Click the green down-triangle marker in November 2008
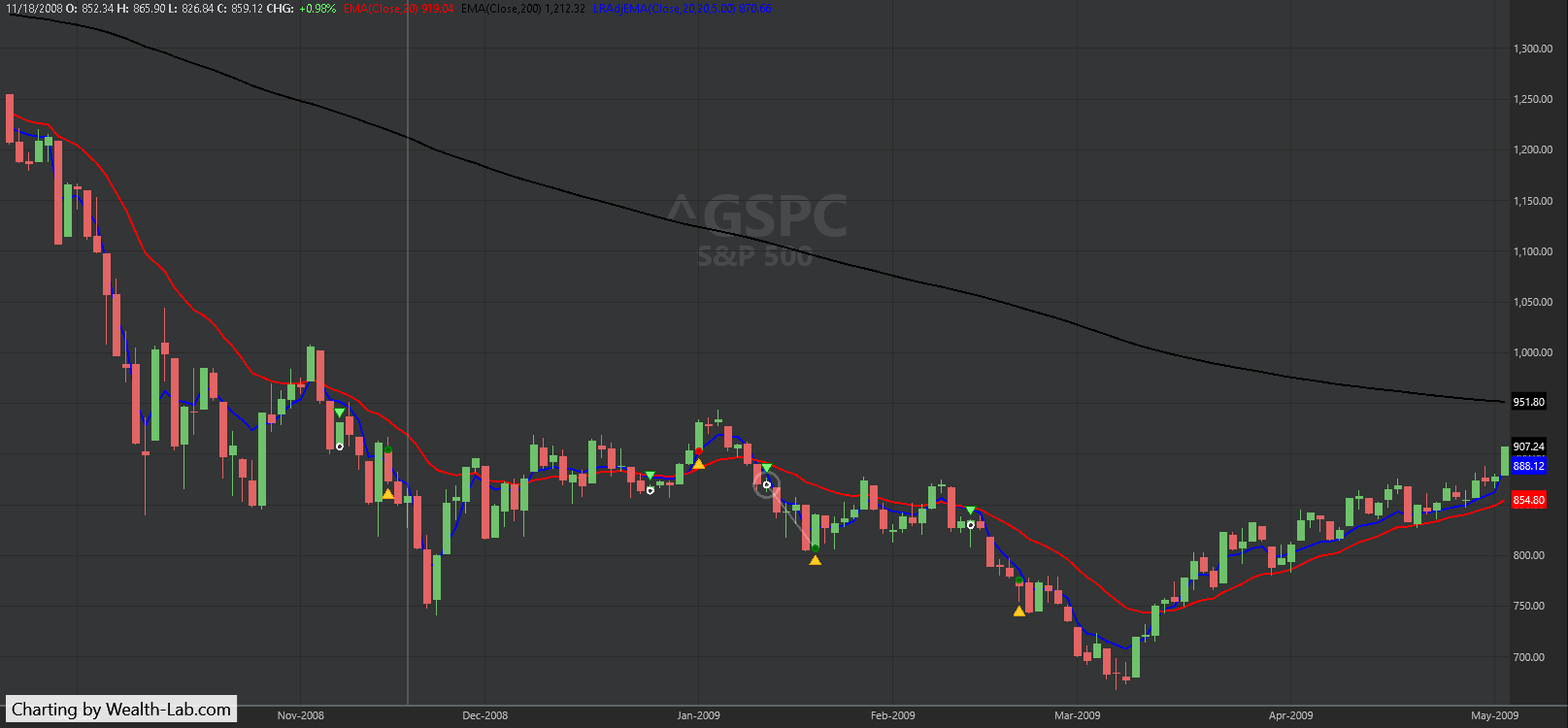Screen dimensions: 1568x728 tap(339, 414)
